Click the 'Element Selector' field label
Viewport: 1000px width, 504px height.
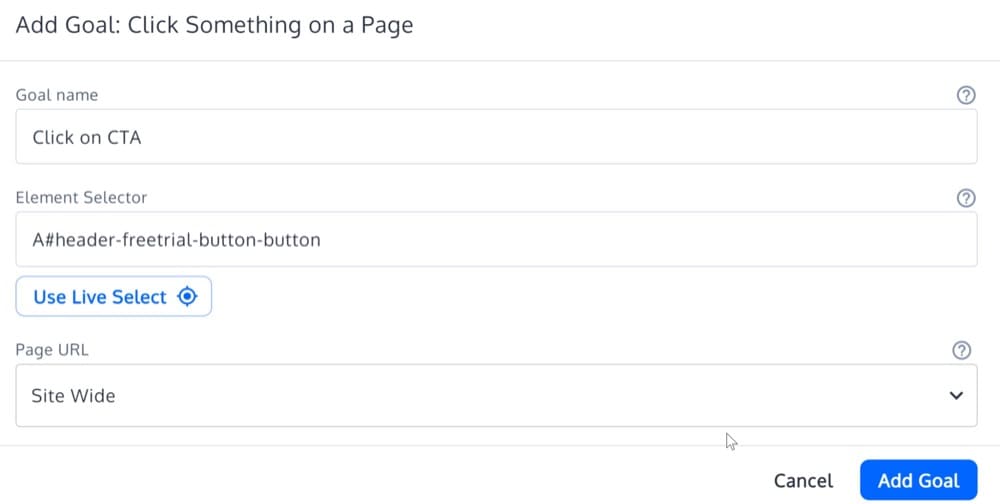[x=81, y=198]
